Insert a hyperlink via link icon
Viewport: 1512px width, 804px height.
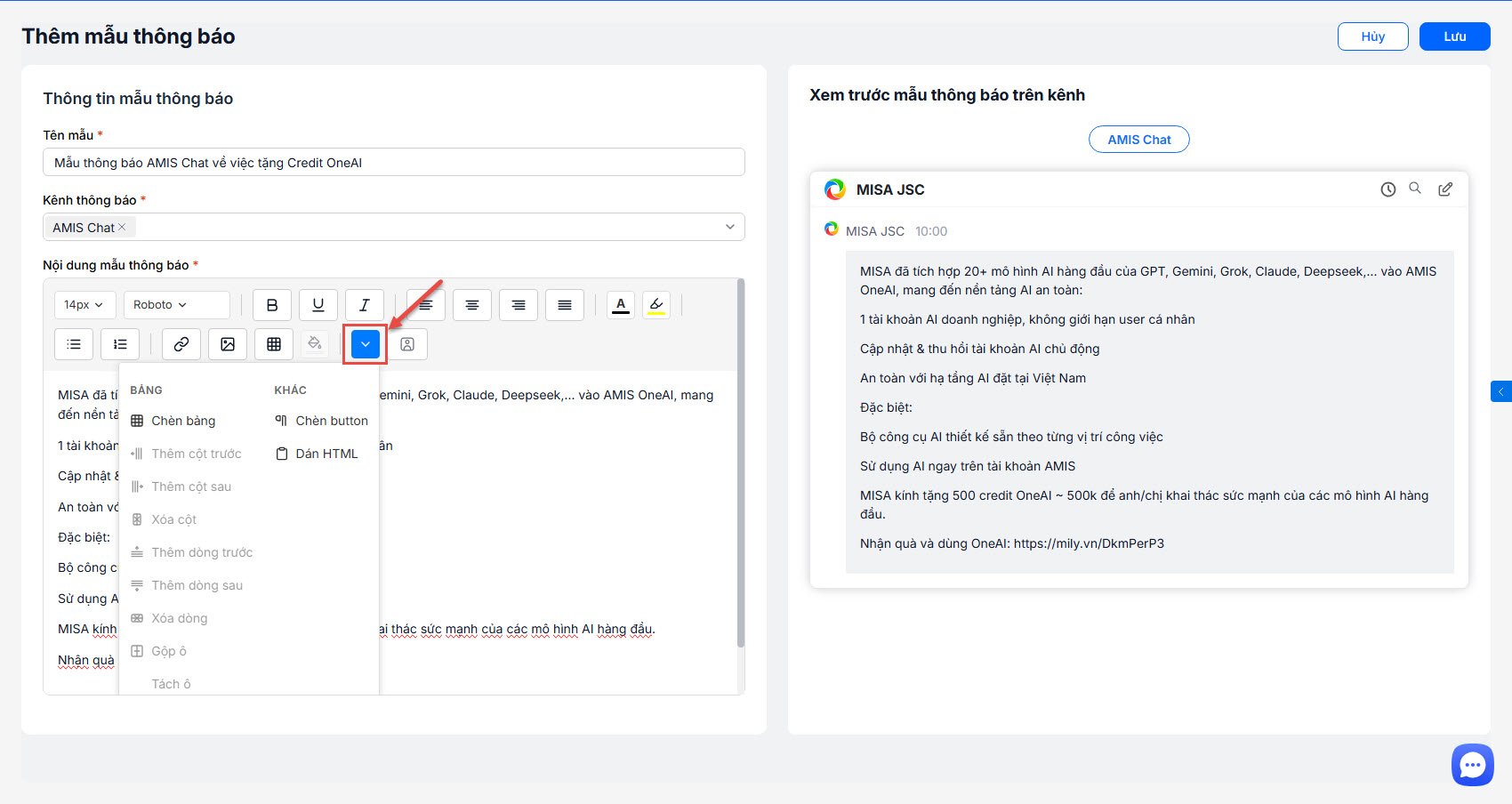tap(181, 344)
